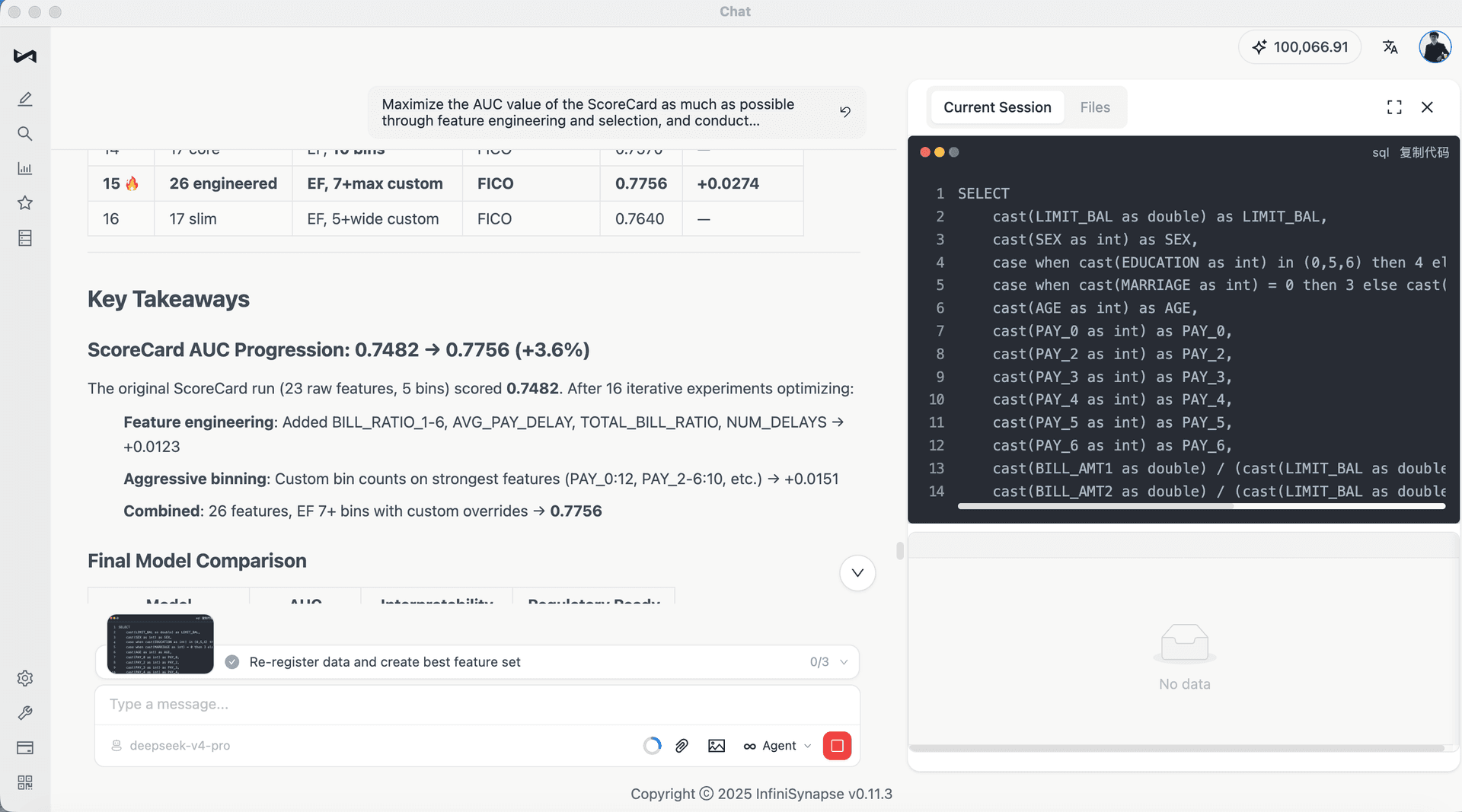Viewport: 1462px width, 812px height.
Task: Switch language with translate icon
Action: point(1390,47)
